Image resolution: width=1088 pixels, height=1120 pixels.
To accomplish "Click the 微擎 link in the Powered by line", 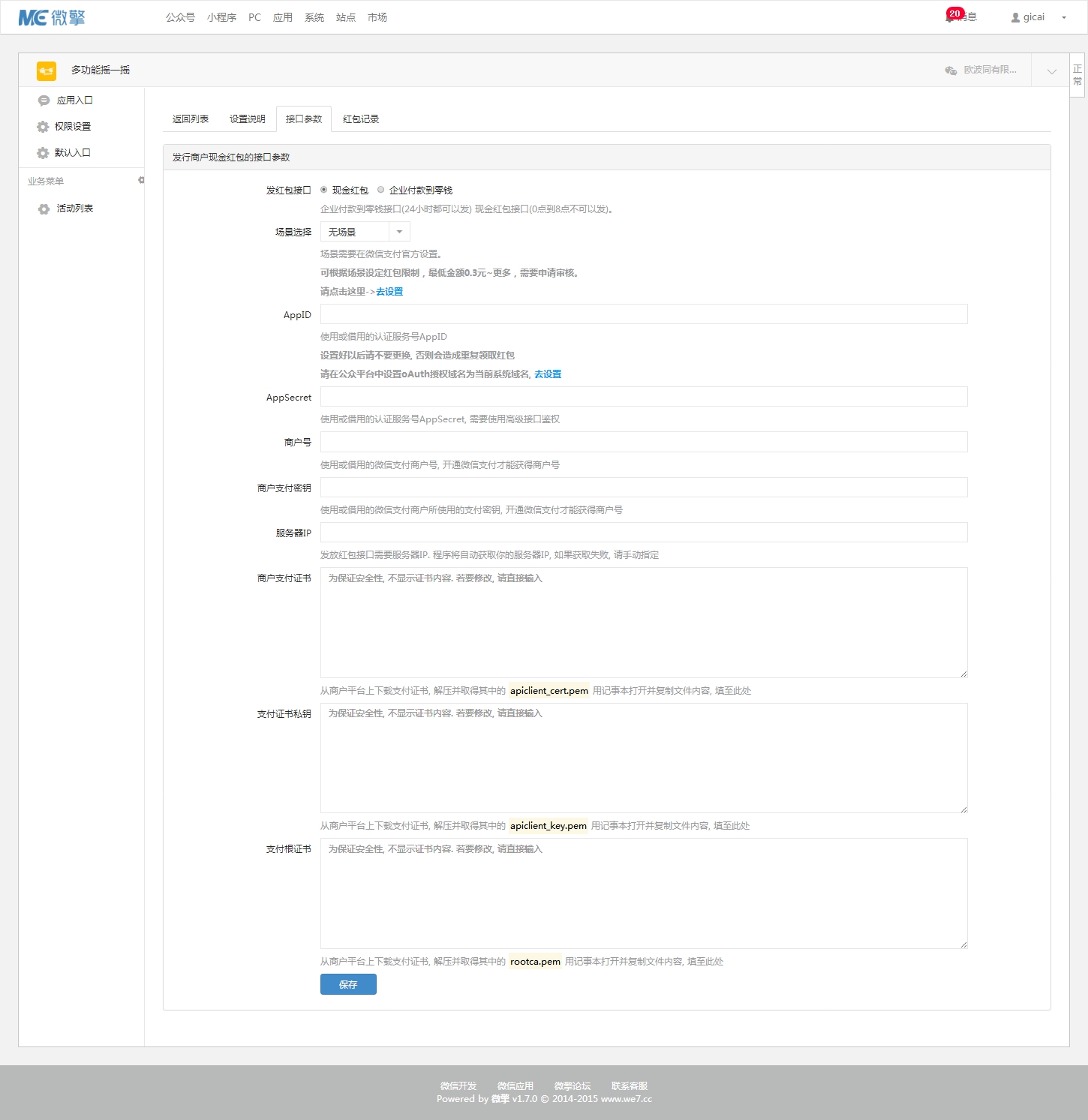I will click(x=500, y=1099).
